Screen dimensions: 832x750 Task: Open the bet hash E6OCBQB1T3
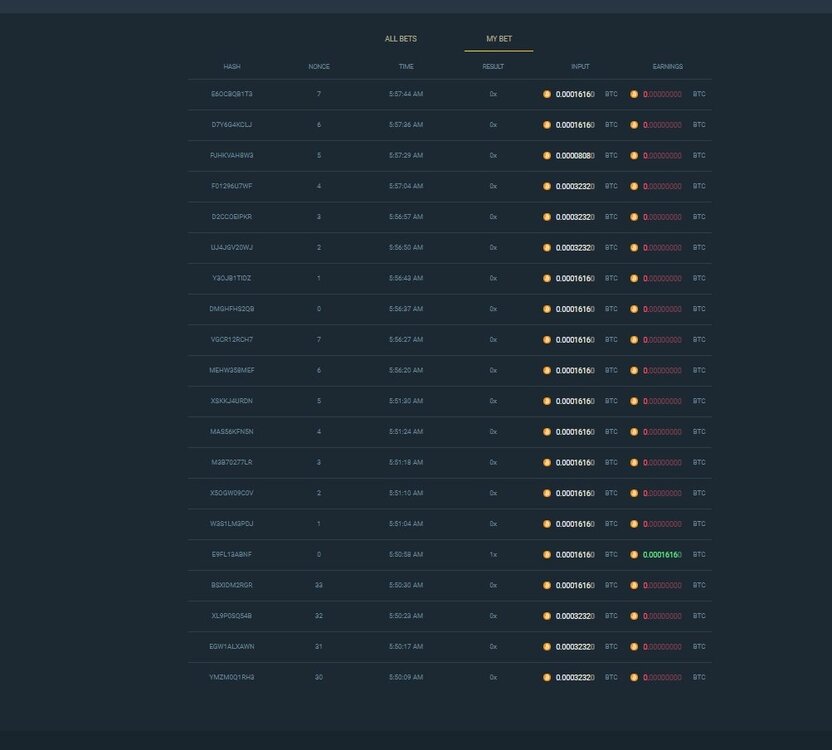pos(232,94)
